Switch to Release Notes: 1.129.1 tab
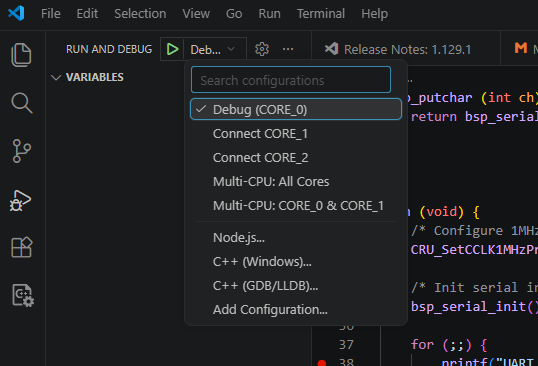 point(406,49)
